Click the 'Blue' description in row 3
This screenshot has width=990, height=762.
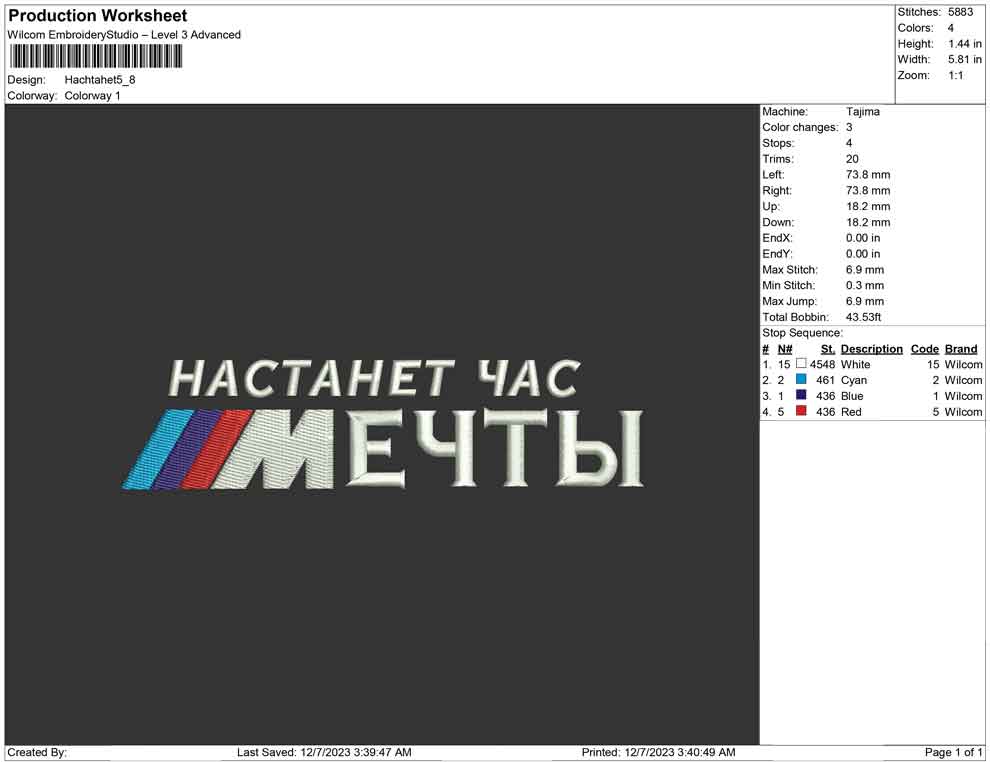852,396
